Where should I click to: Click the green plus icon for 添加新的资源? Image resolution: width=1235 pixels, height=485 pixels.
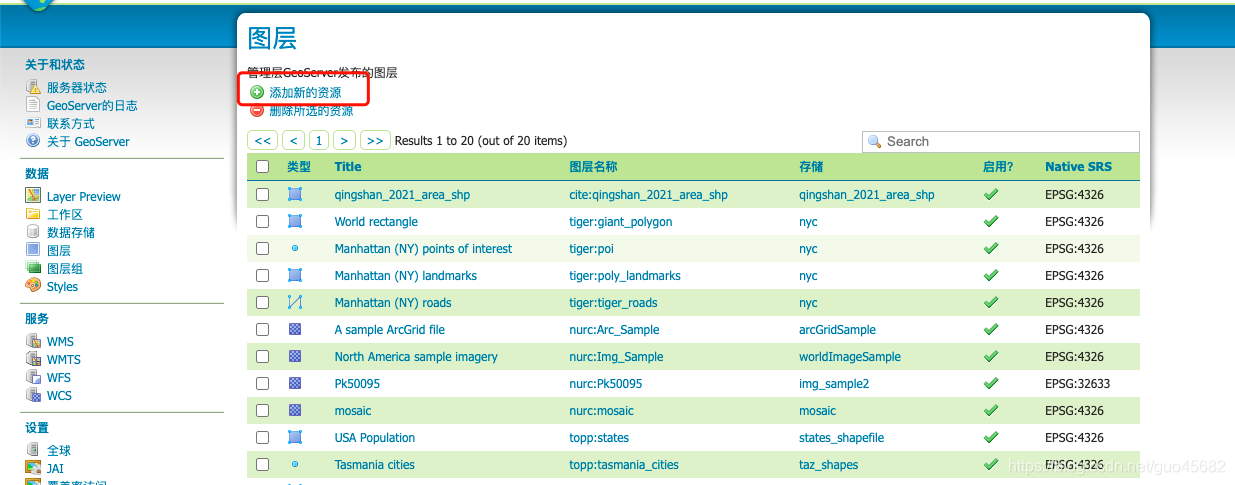point(257,92)
